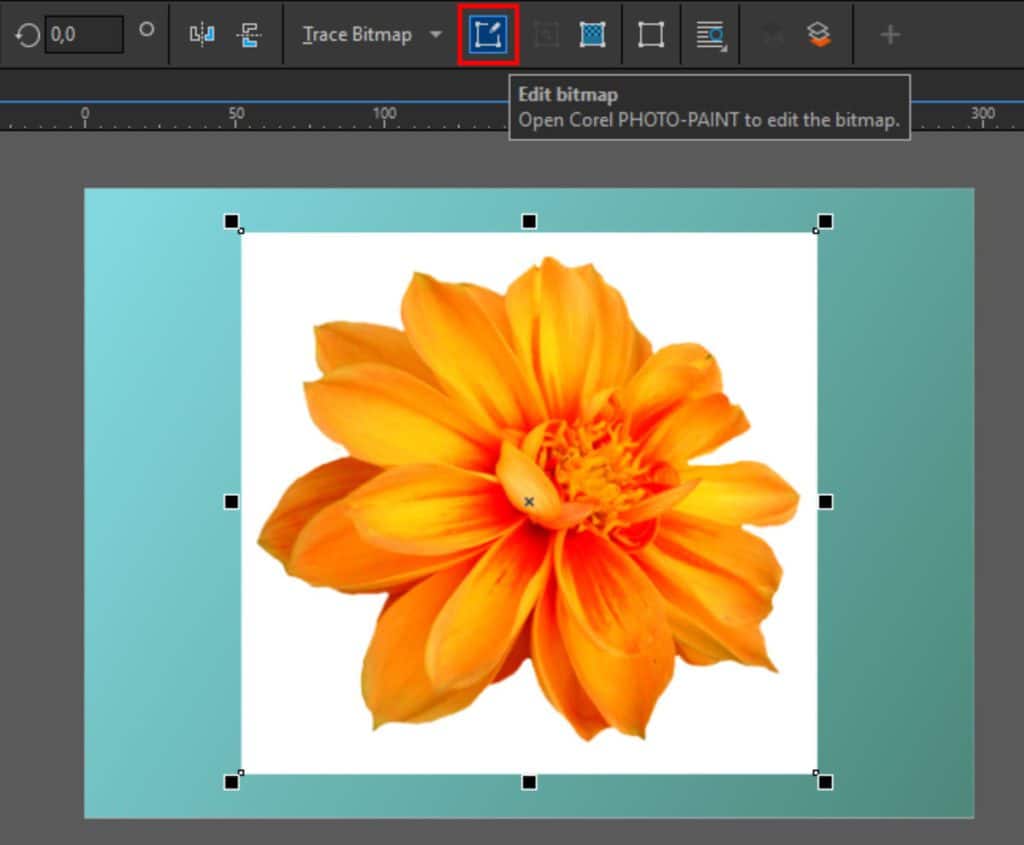Open the Trace Bitmap dropdown arrow
The image size is (1024, 845).
(x=433, y=35)
